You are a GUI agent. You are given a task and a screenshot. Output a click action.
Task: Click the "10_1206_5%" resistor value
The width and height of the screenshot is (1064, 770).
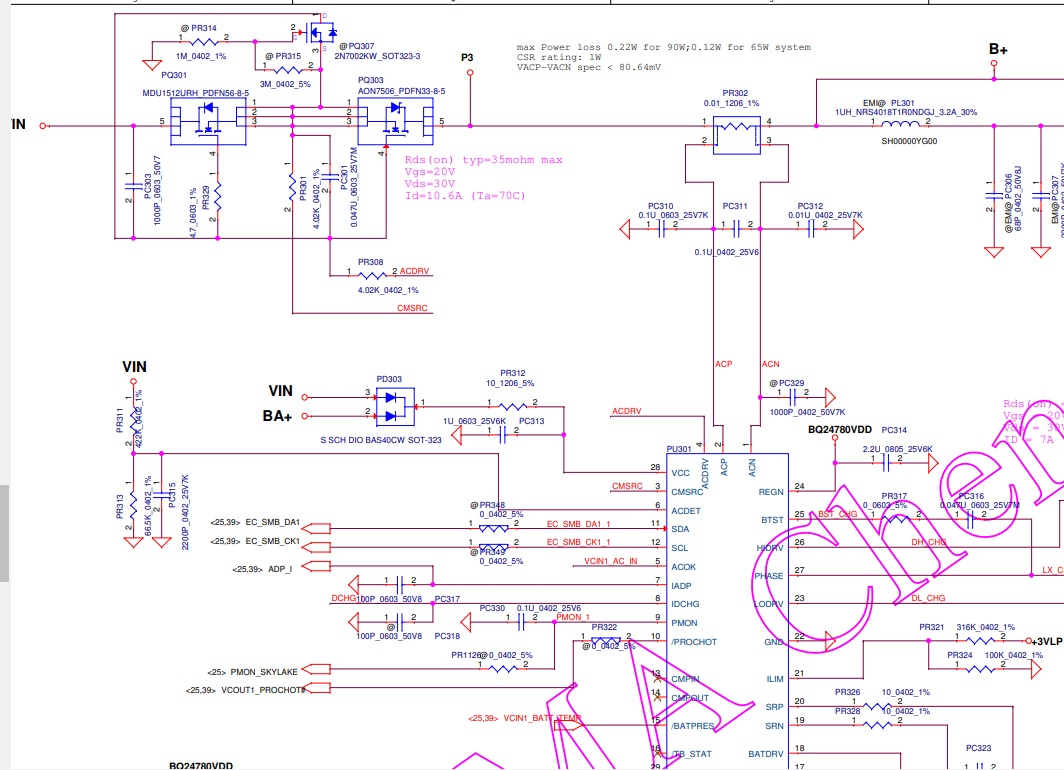[510, 383]
